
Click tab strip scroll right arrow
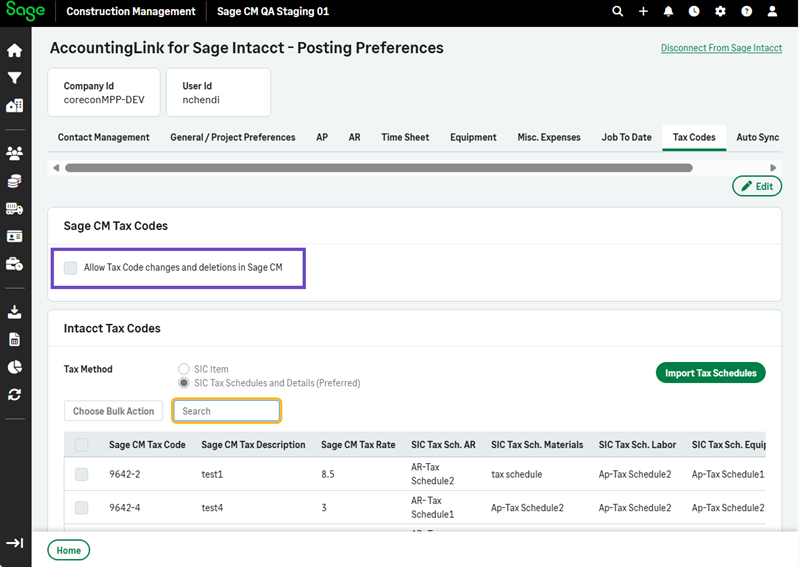click(773, 168)
